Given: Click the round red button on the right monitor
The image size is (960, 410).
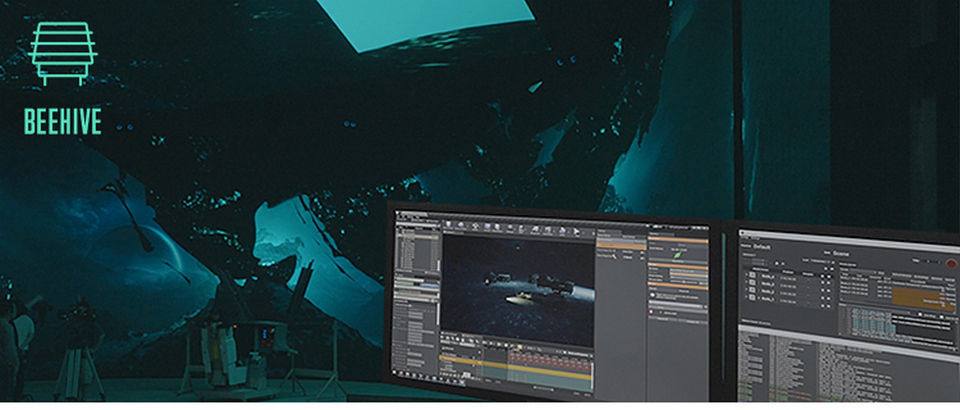Looking at the screenshot, I should click(x=951, y=263).
